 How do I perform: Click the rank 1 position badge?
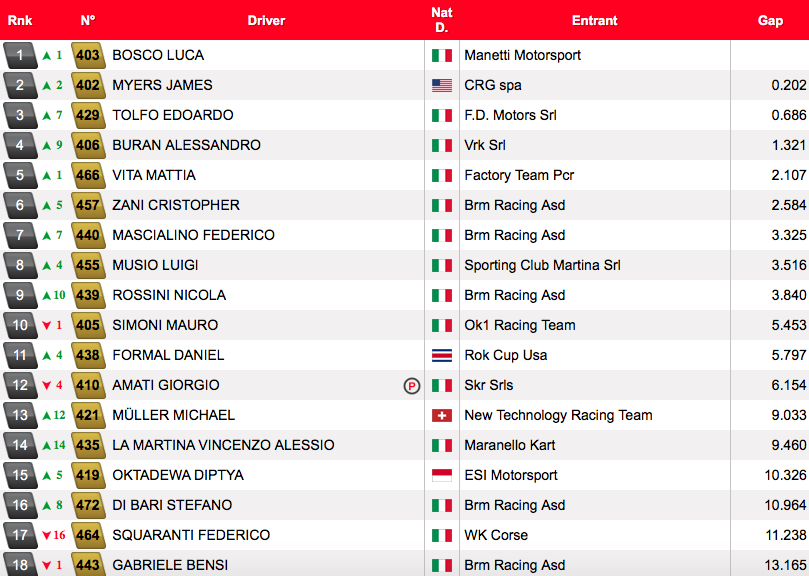click(20, 55)
